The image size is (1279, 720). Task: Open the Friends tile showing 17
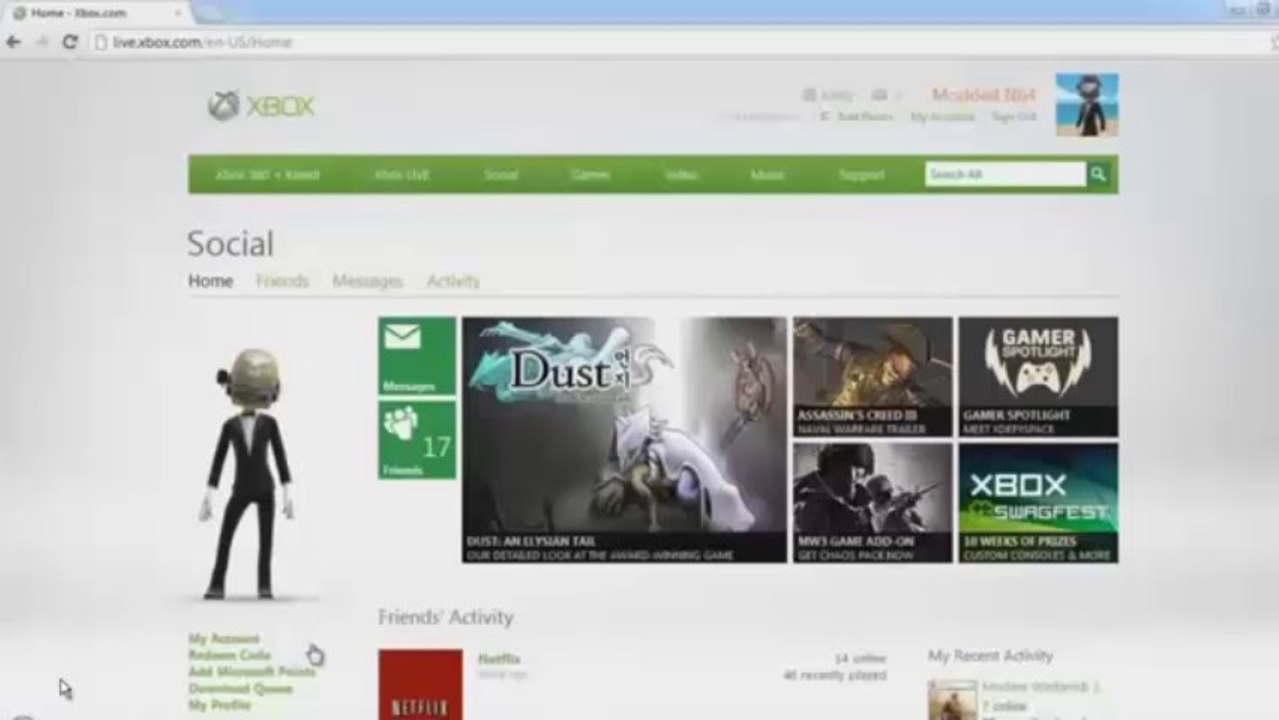417,440
